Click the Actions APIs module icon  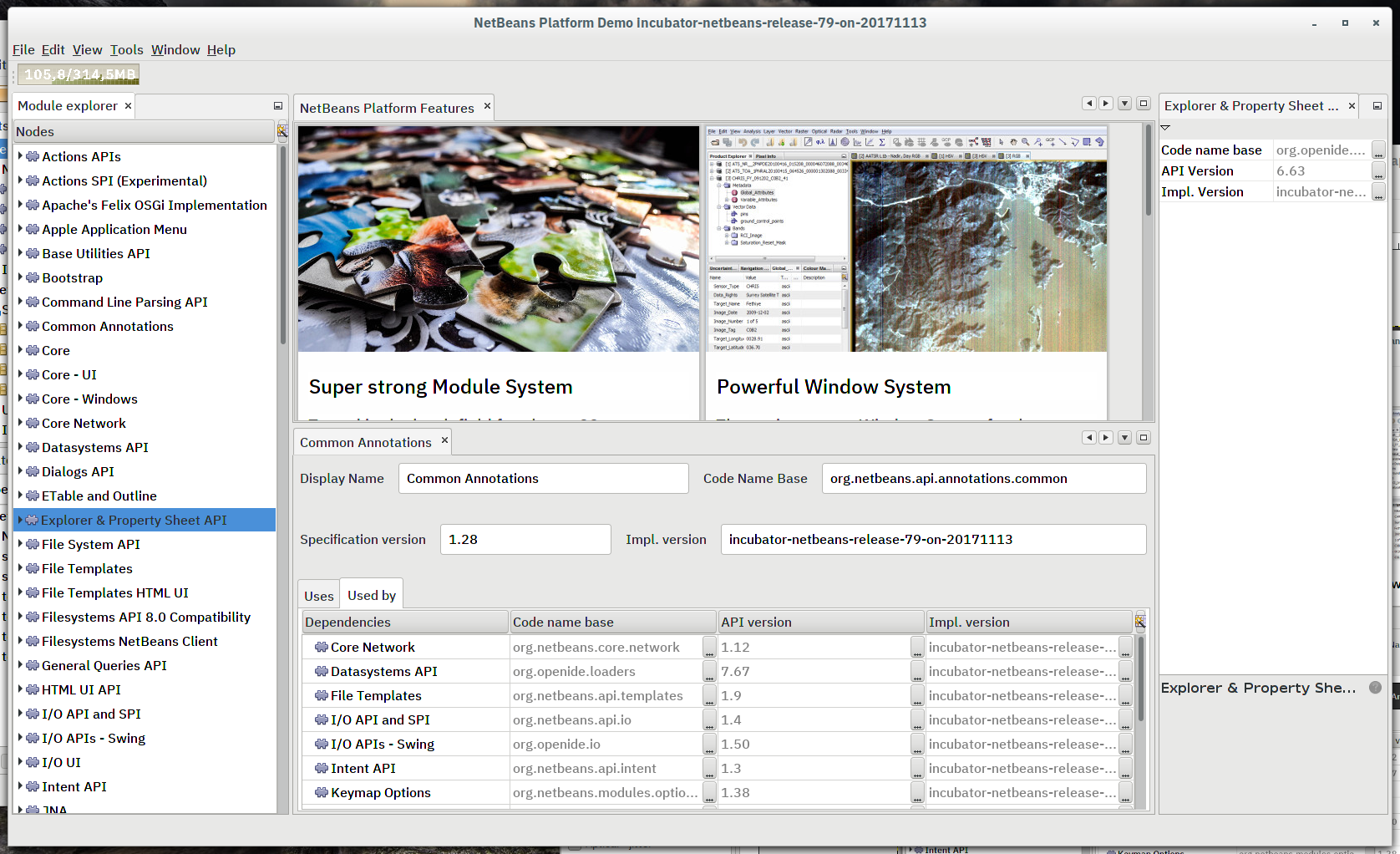click(x=33, y=156)
